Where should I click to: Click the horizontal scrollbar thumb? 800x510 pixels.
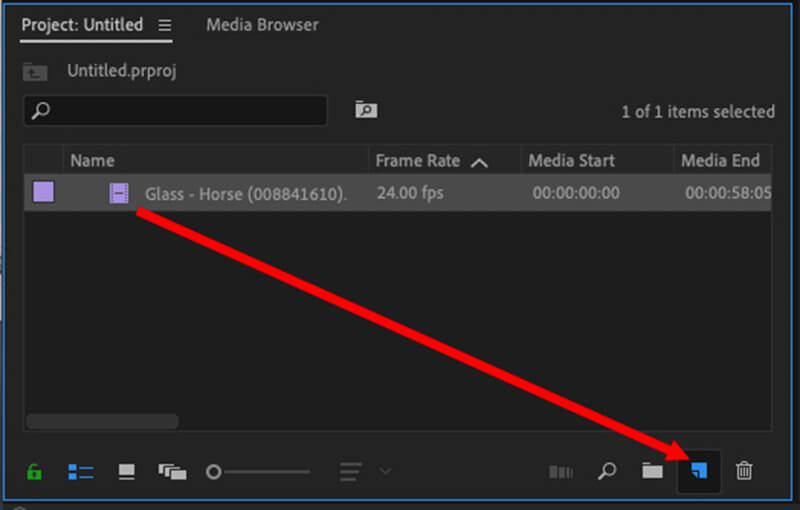point(102,422)
